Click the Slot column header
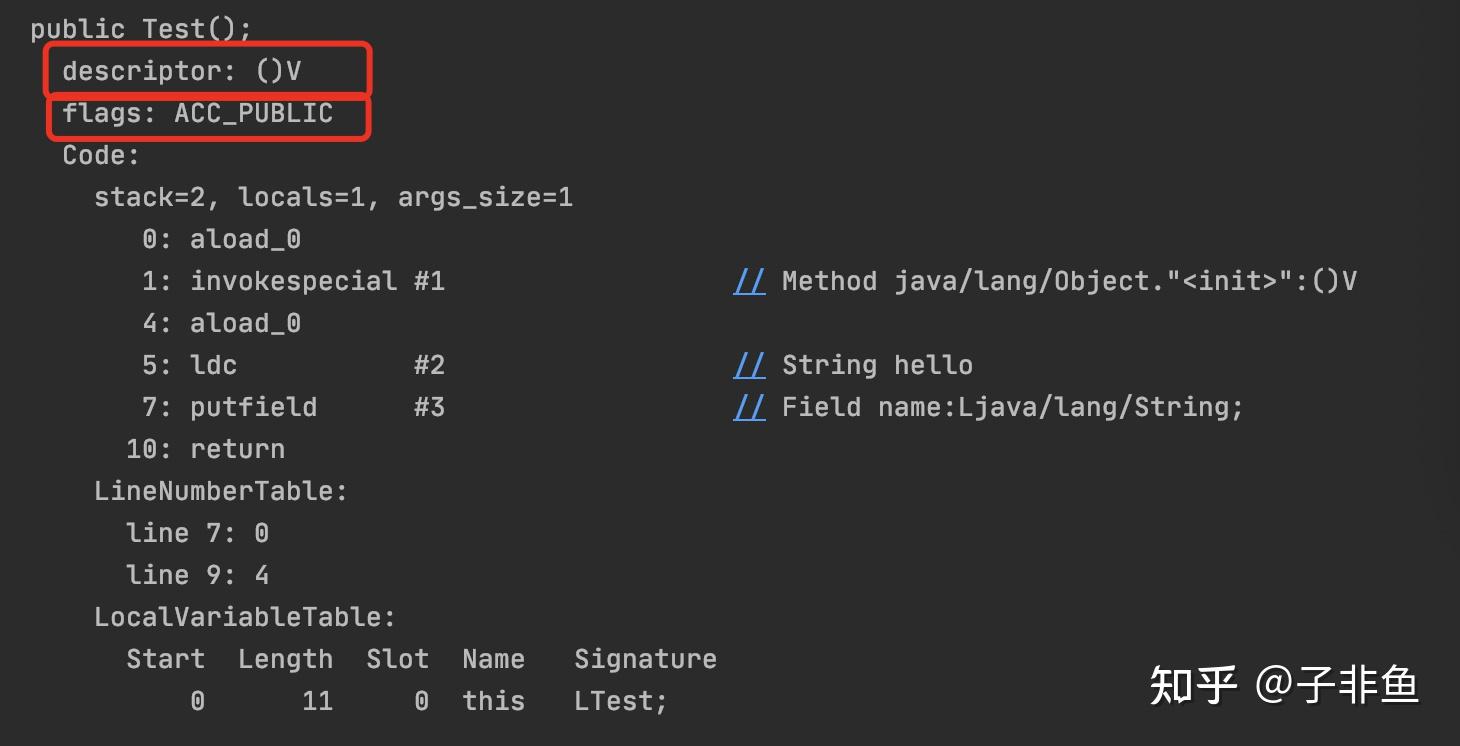Image resolution: width=1460 pixels, height=746 pixels. tap(397, 660)
